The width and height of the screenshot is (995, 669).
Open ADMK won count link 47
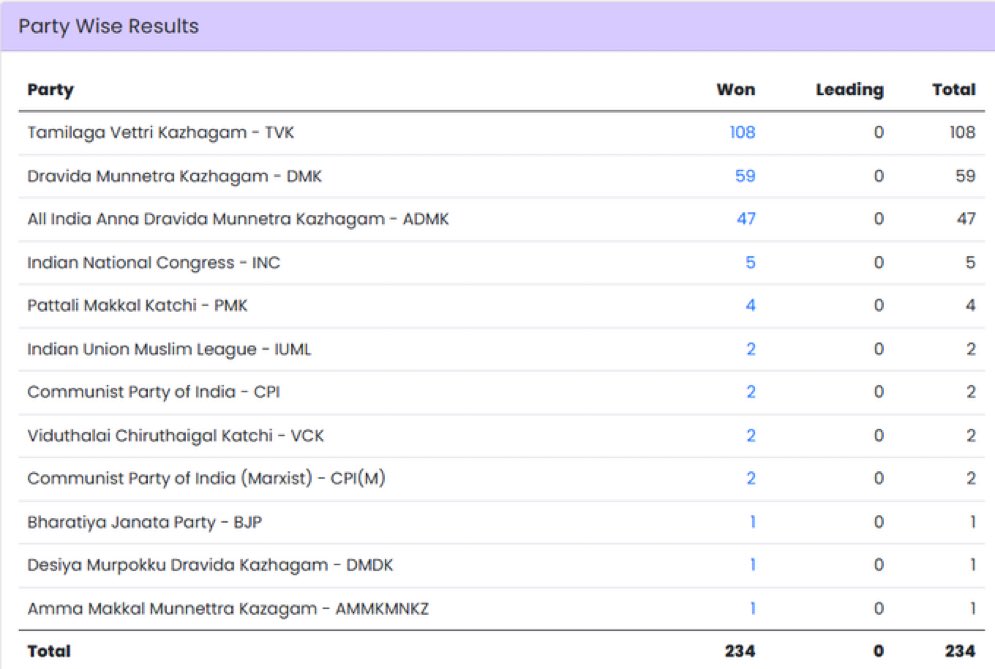click(746, 219)
